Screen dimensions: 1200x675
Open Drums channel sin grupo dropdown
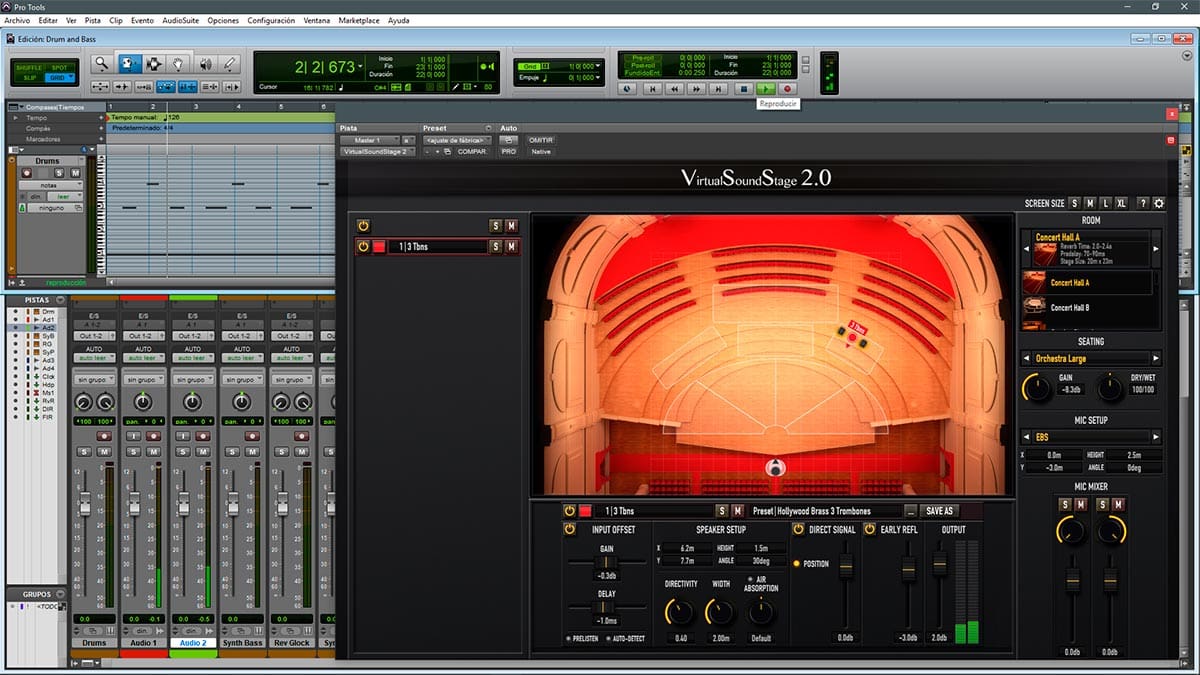pos(94,380)
